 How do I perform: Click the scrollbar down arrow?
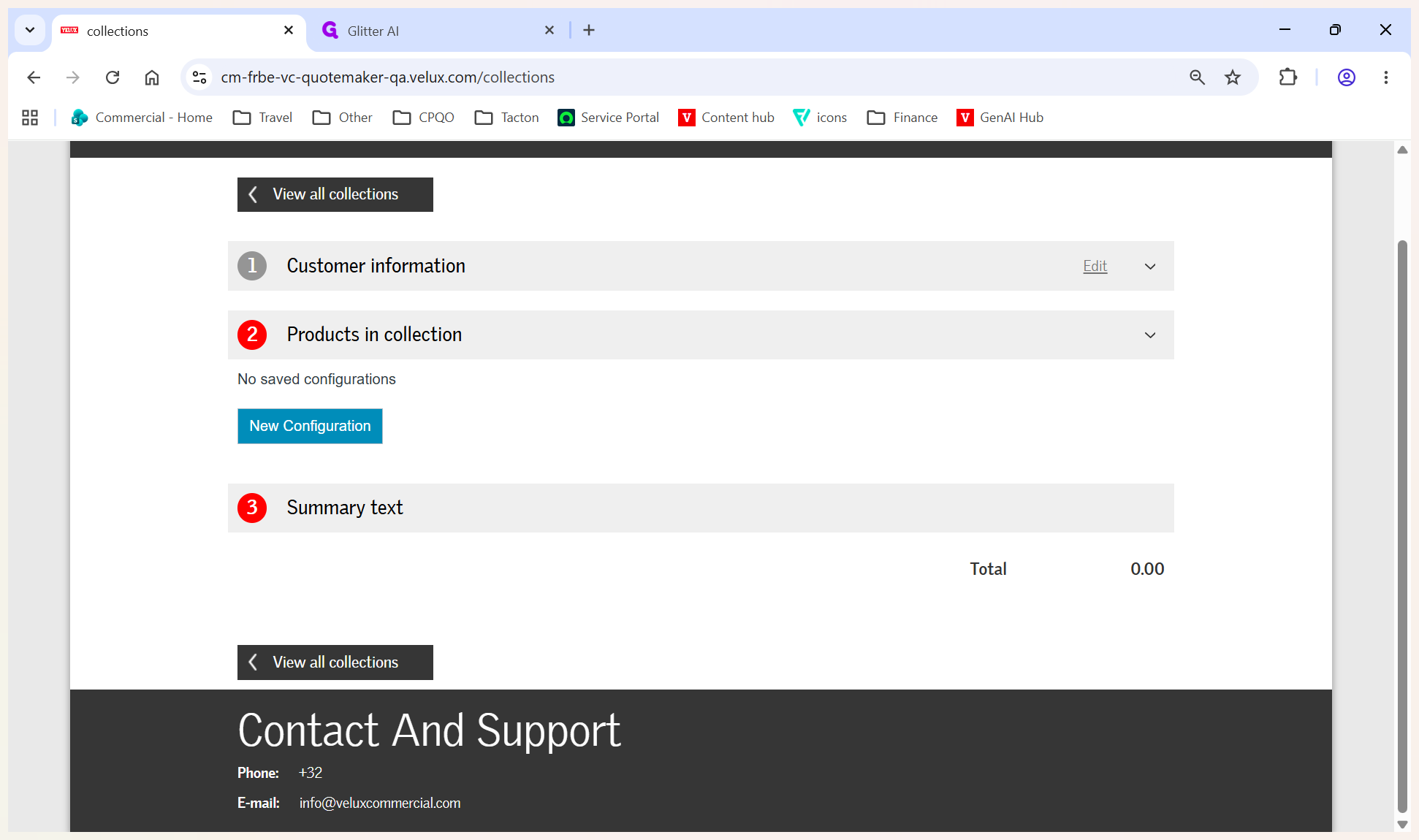pyautogui.click(x=1402, y=824)
